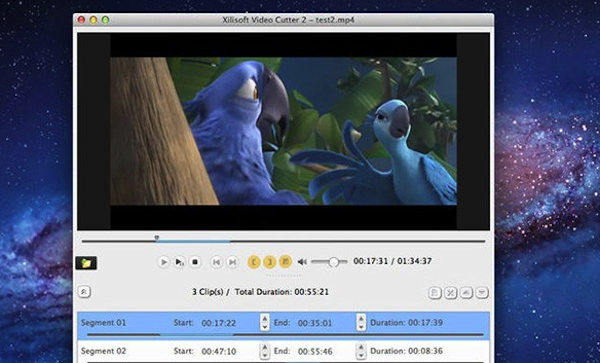The height and width of the screenshot is (363, 600).
Task: Decrease the Segment 01 end time
Action: point(361,327)
